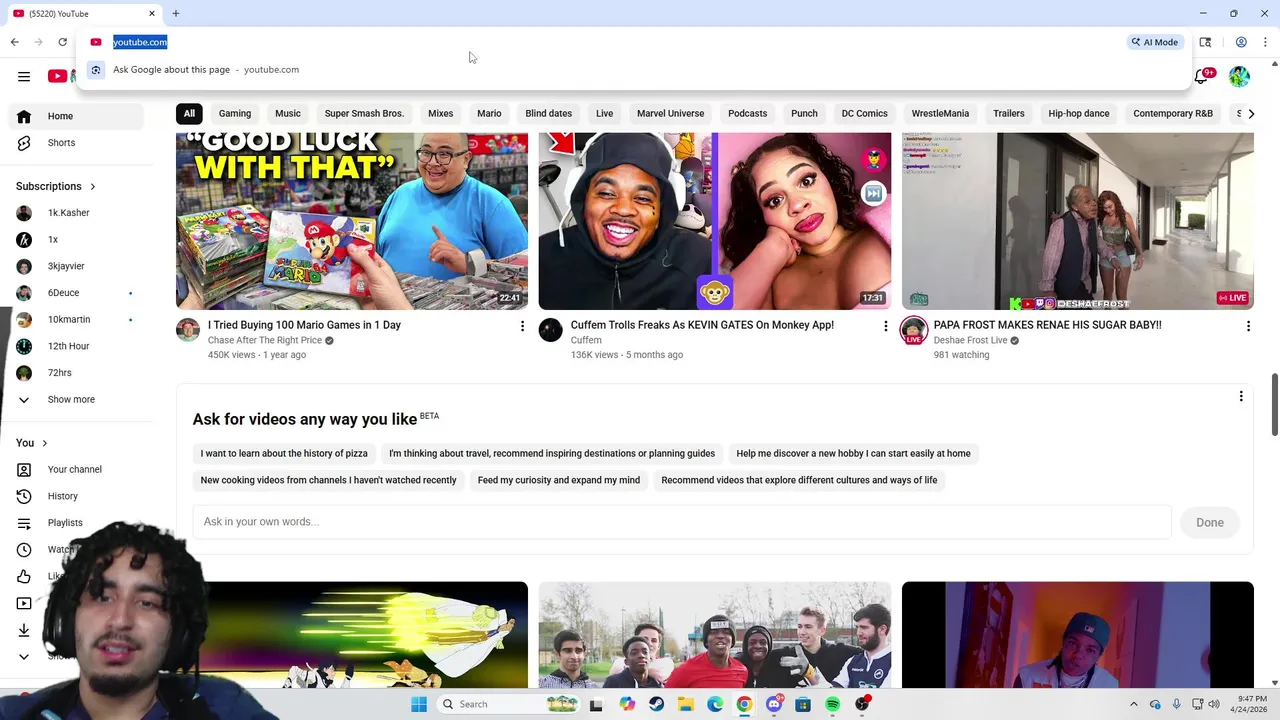Expand the You section chevron
1280x720 pixels.
45,443
